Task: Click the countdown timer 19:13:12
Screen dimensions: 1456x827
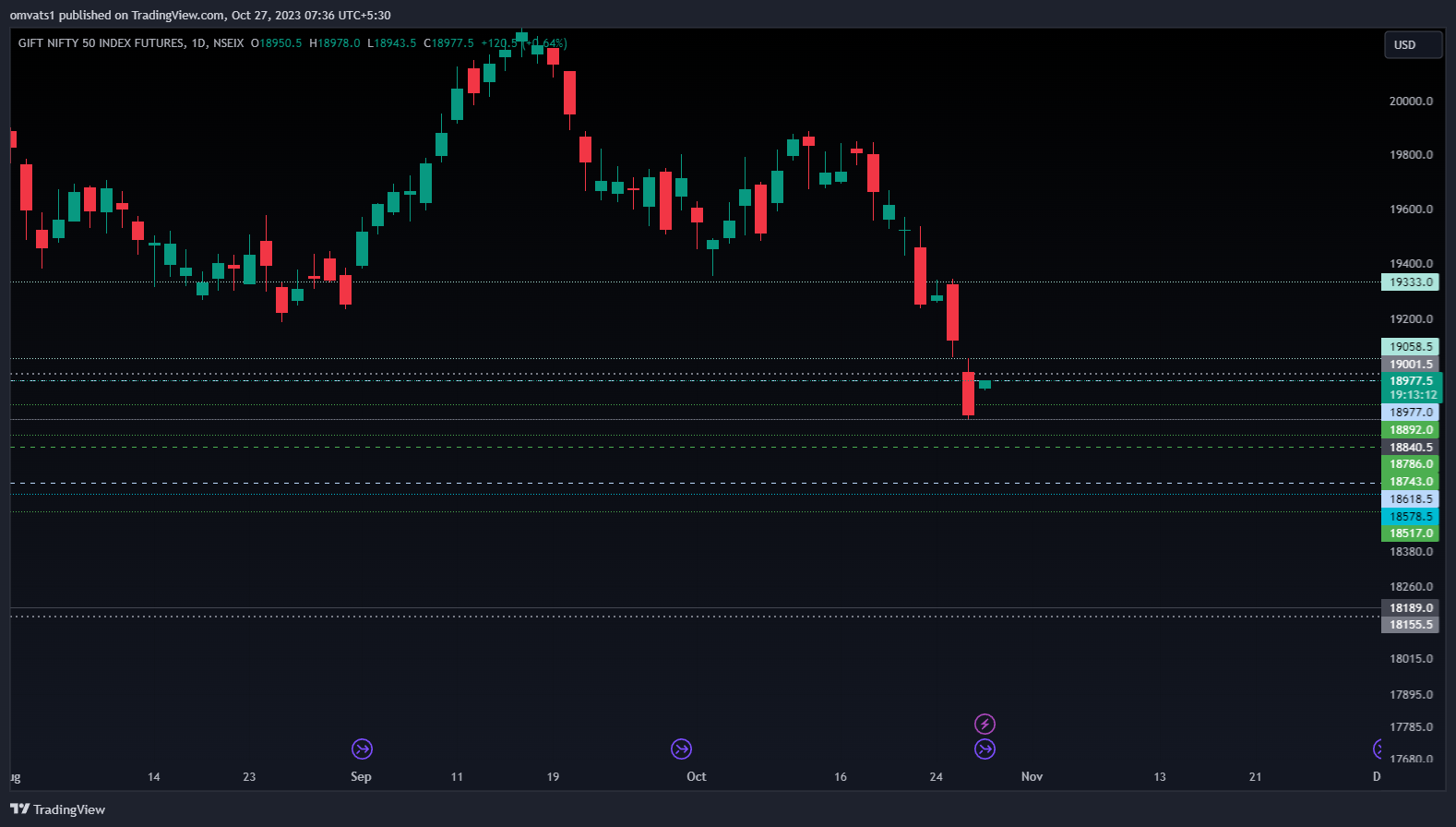Action: [1411, 395]
